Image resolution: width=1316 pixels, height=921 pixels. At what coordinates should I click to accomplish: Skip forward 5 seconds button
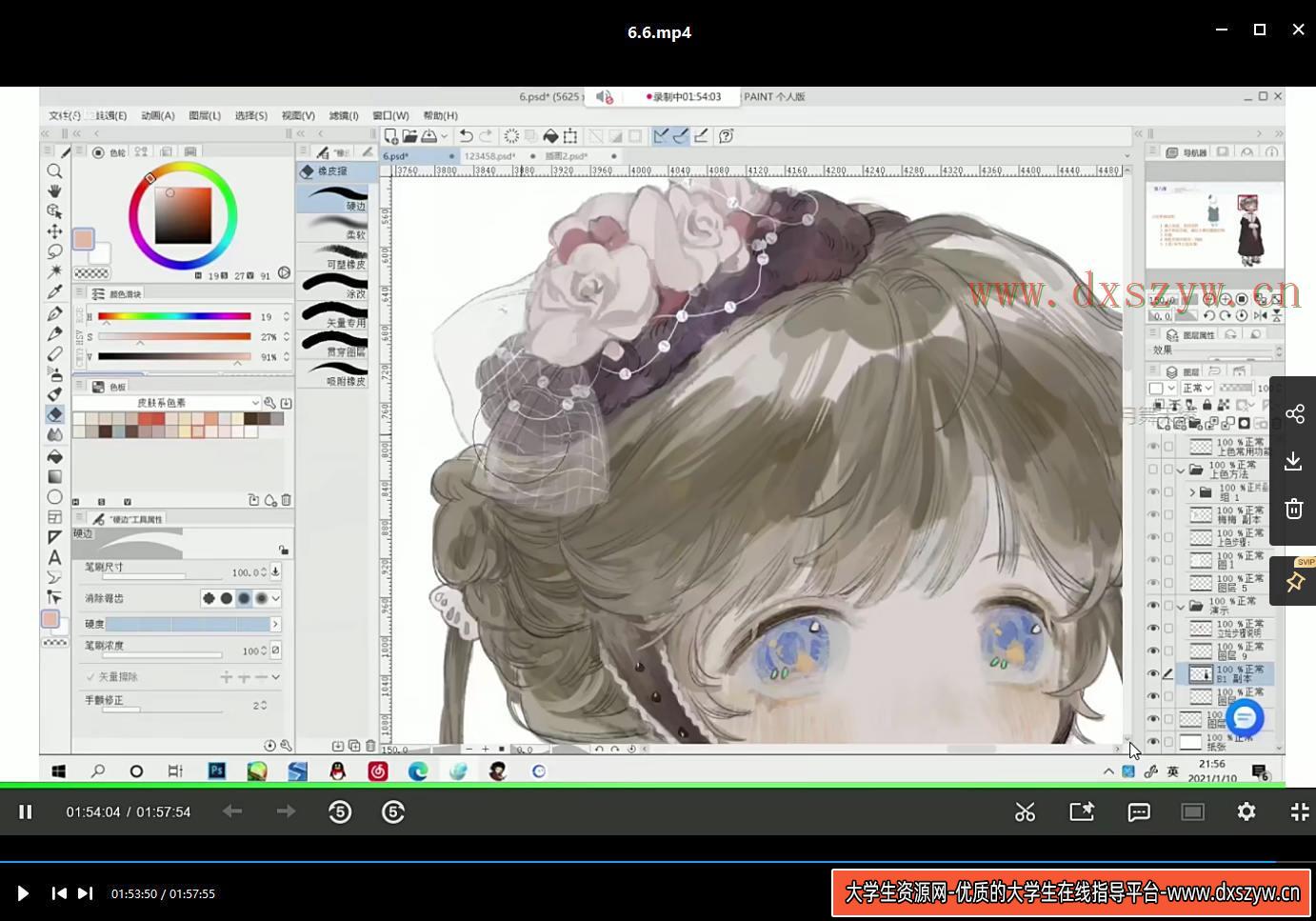click(x=393, y=811)
